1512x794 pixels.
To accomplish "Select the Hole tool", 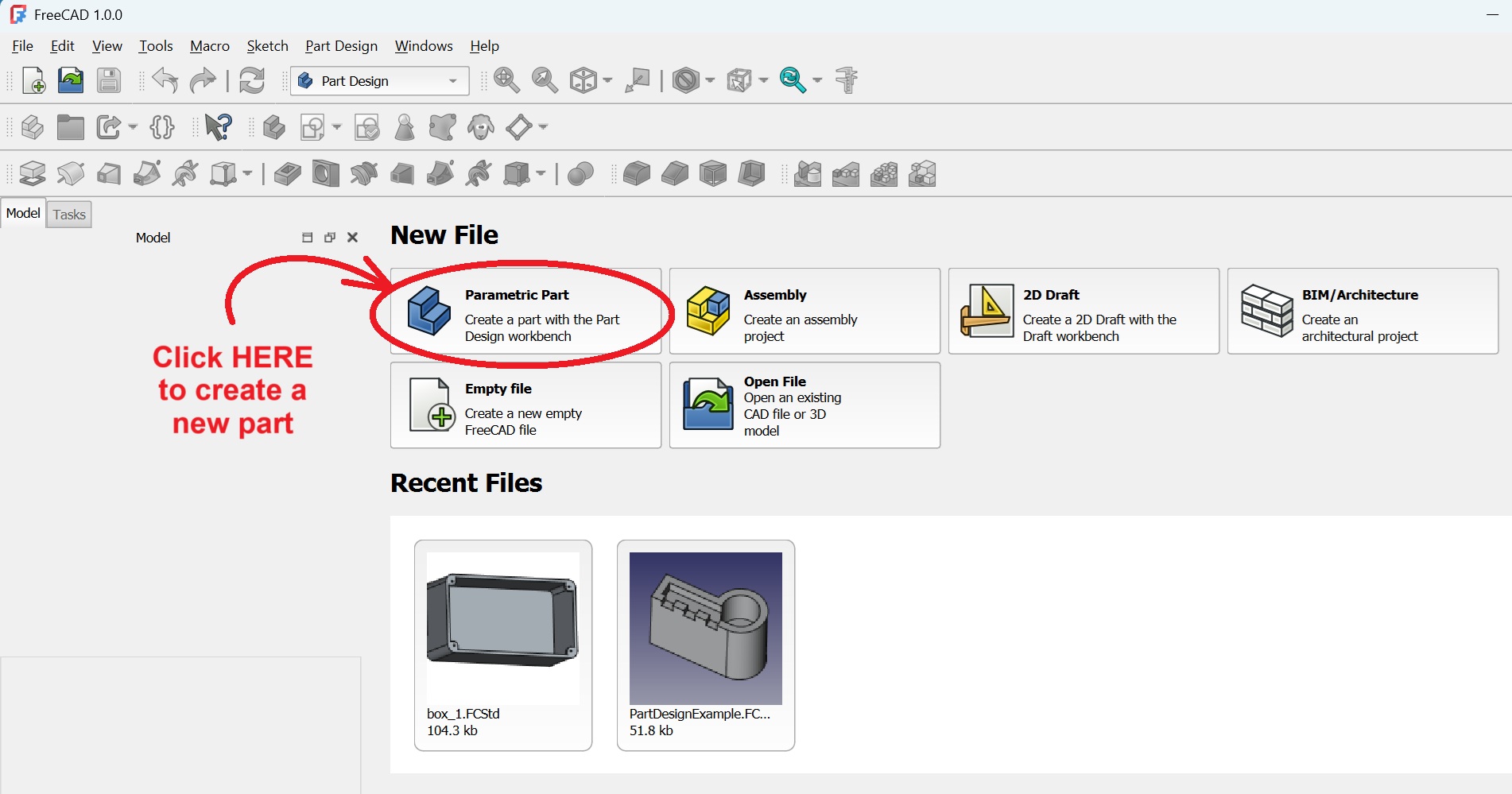I will [x=324, y=173].
